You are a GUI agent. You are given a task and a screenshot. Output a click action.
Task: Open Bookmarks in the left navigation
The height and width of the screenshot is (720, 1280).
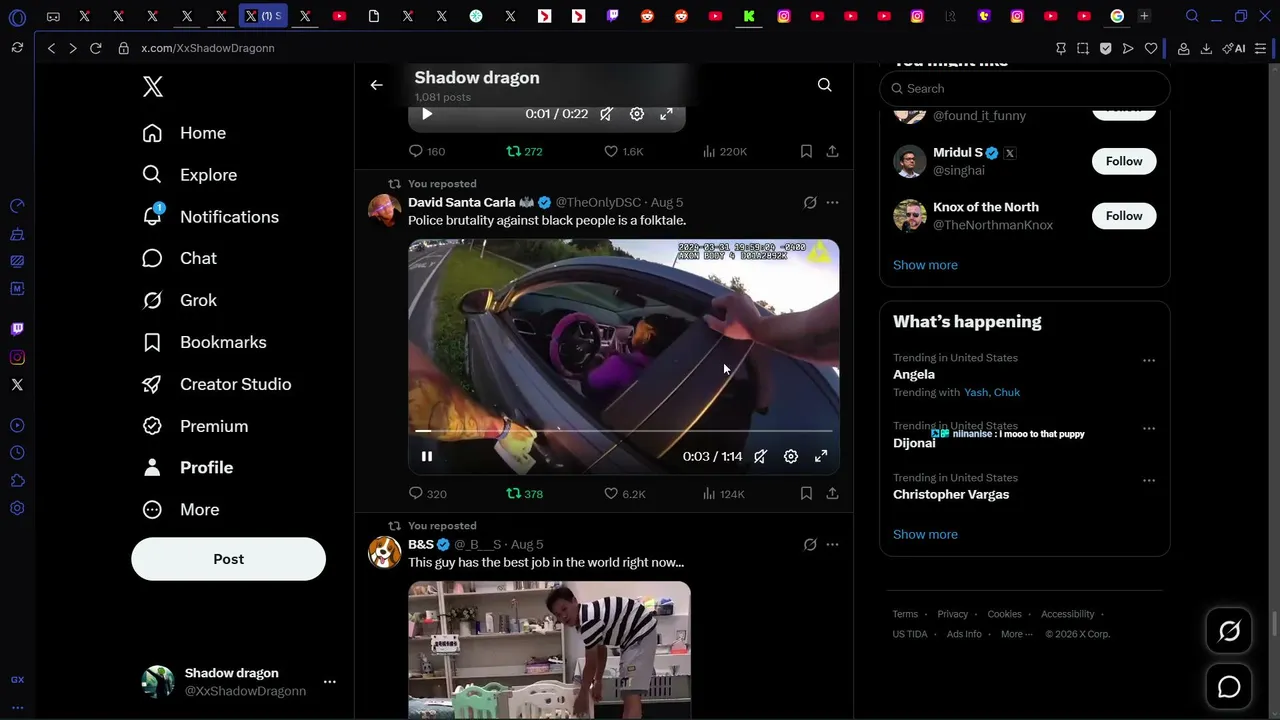pos(204,342)
